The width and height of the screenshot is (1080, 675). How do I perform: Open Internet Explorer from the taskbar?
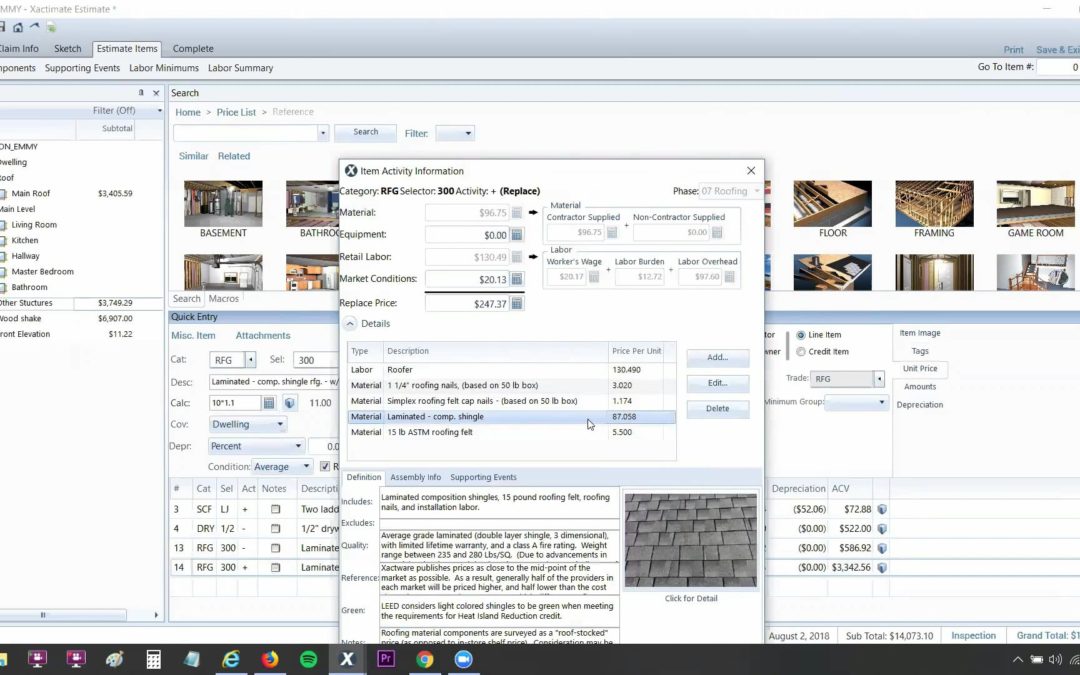coord(231,659)
